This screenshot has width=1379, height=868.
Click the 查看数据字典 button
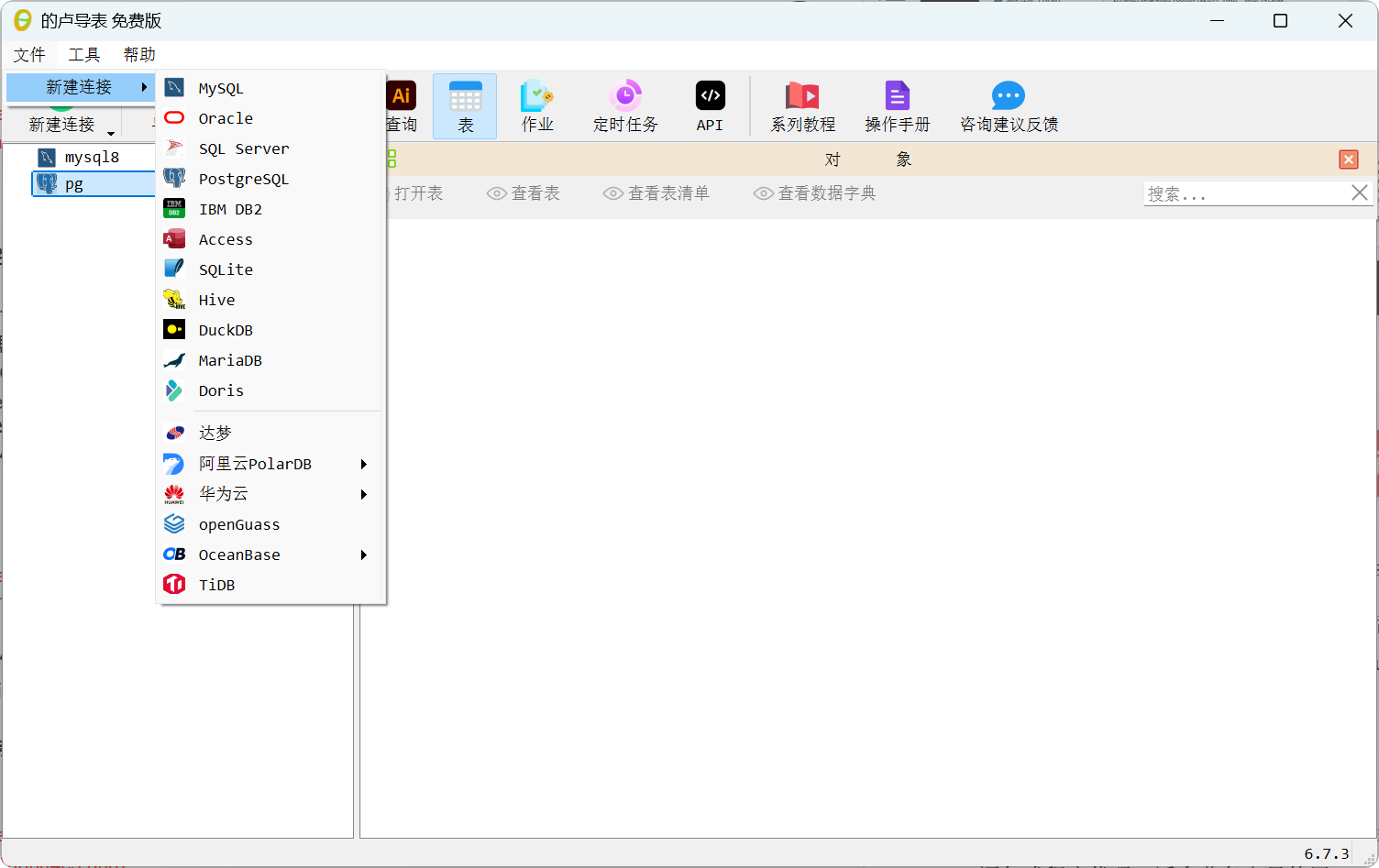pyautogui.click(x=815, y=193)
